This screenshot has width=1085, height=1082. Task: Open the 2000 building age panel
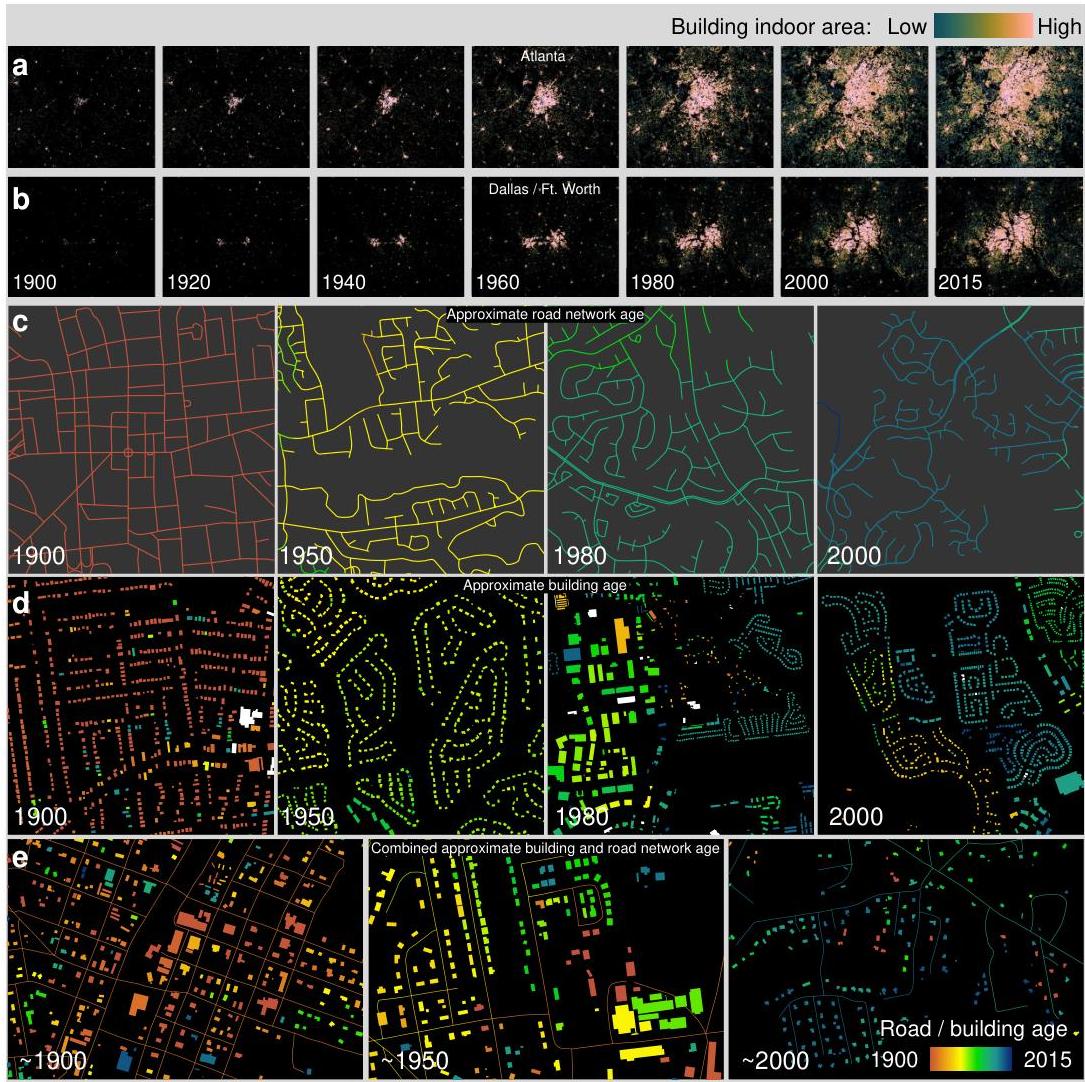pyautogui.click(x=950, y=706)
